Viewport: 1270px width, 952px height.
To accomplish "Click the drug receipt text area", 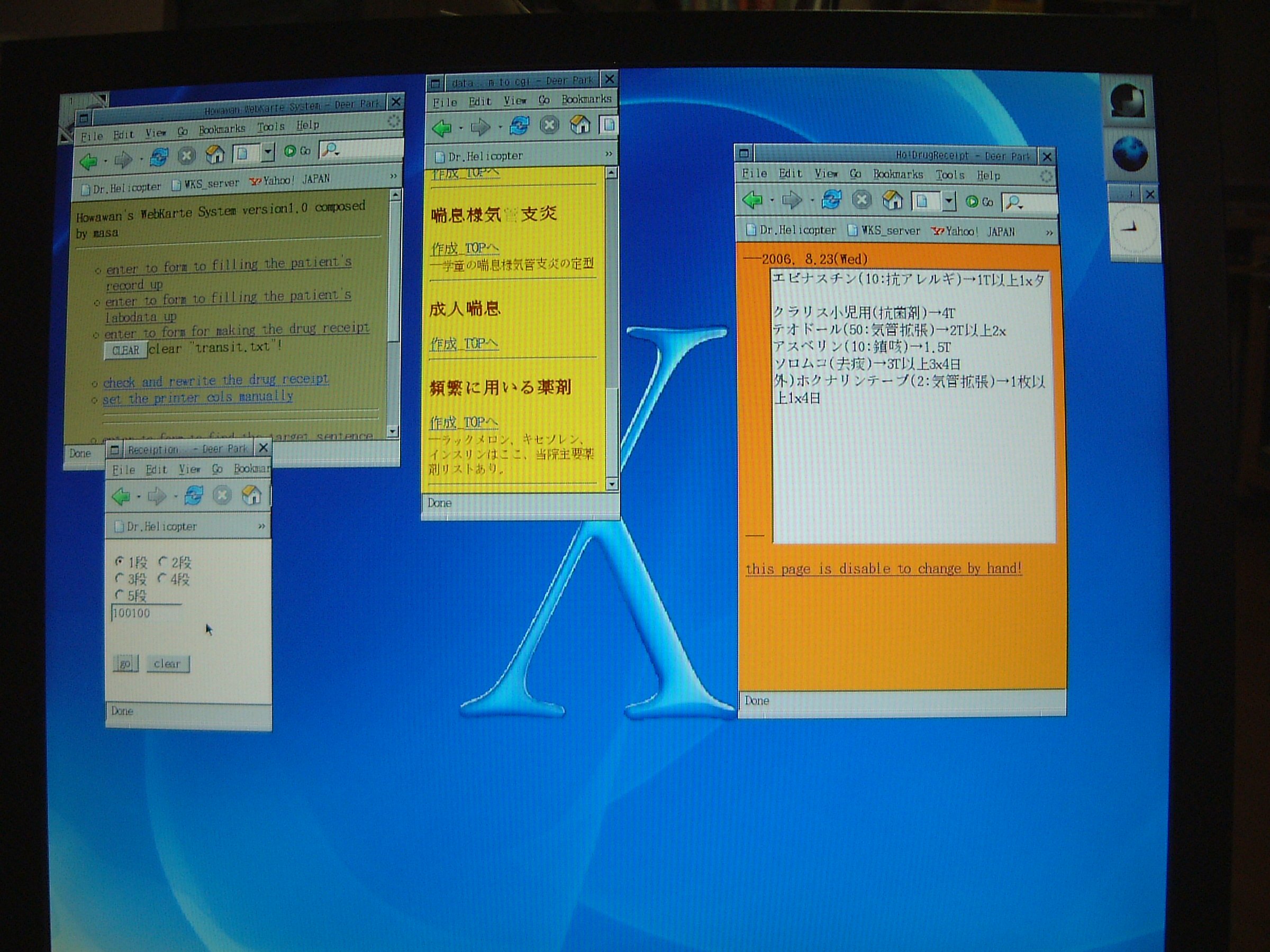I will [913, 406].
